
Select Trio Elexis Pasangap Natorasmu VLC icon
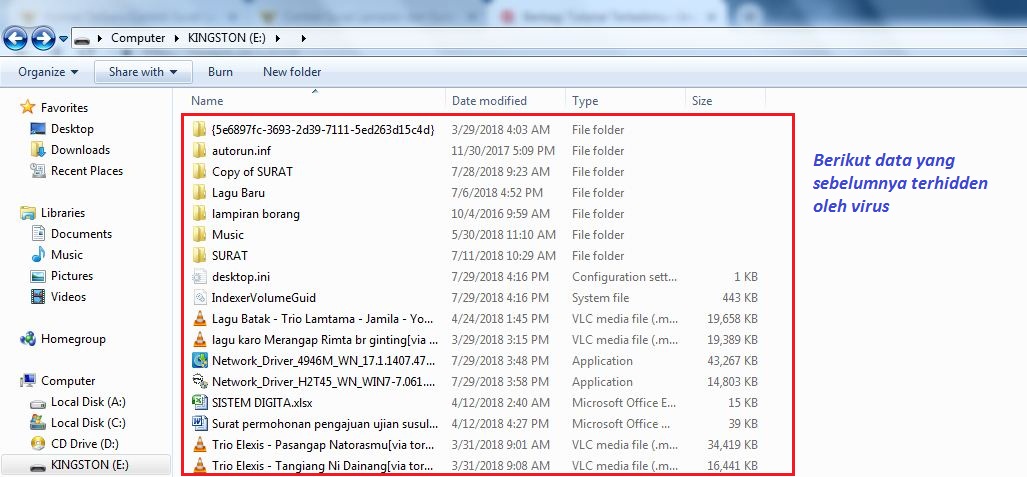click(200, 445)
